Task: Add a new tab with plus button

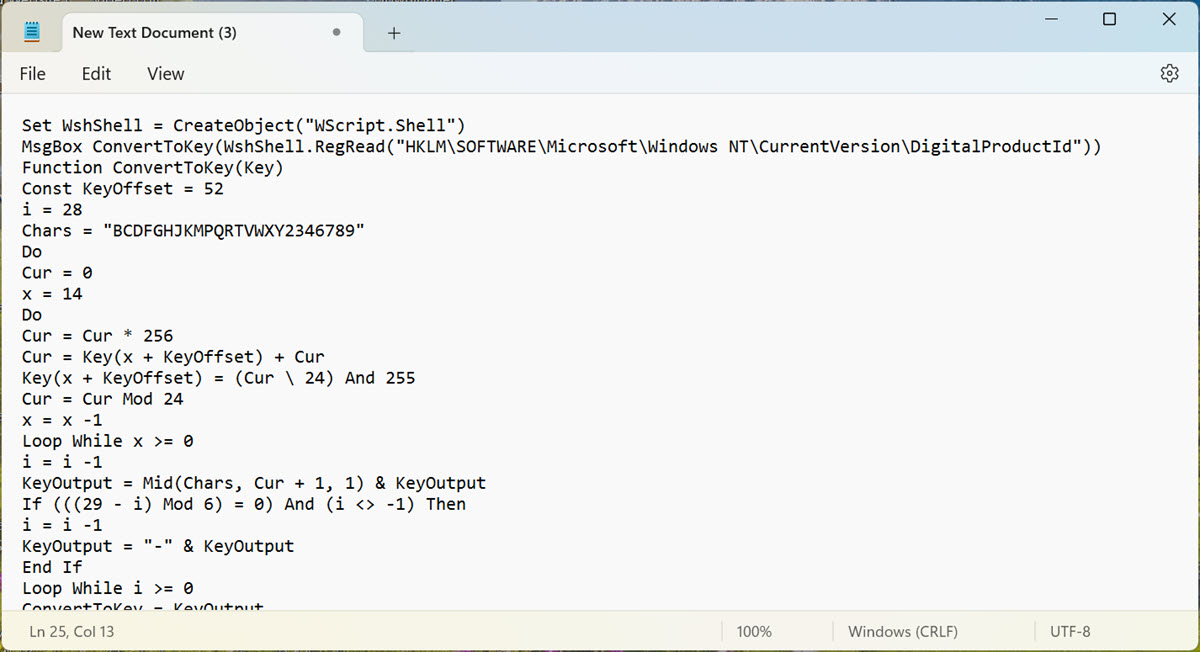Action: (394, 33)
